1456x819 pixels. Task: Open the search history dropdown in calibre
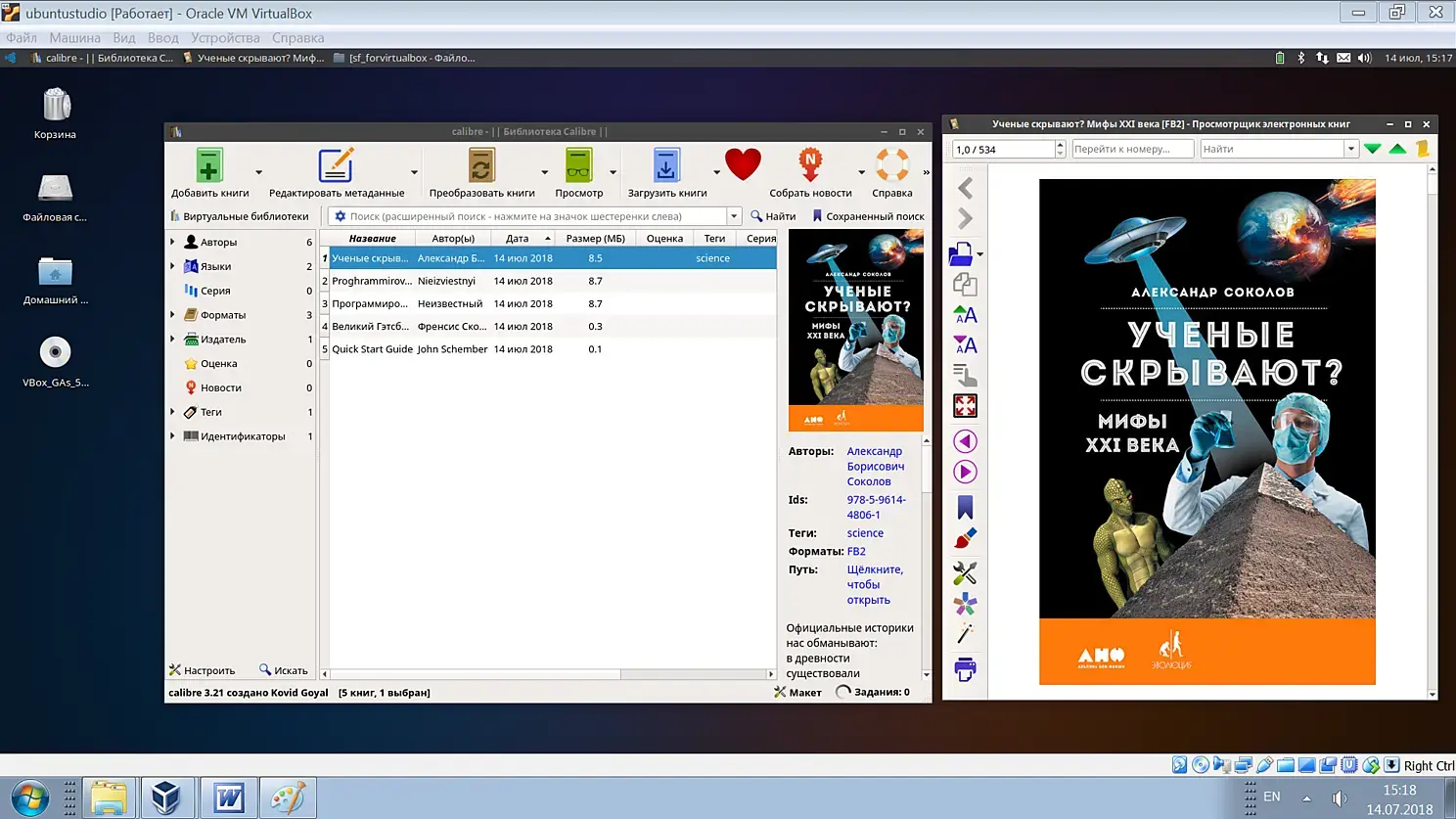[x=734, y=216]
